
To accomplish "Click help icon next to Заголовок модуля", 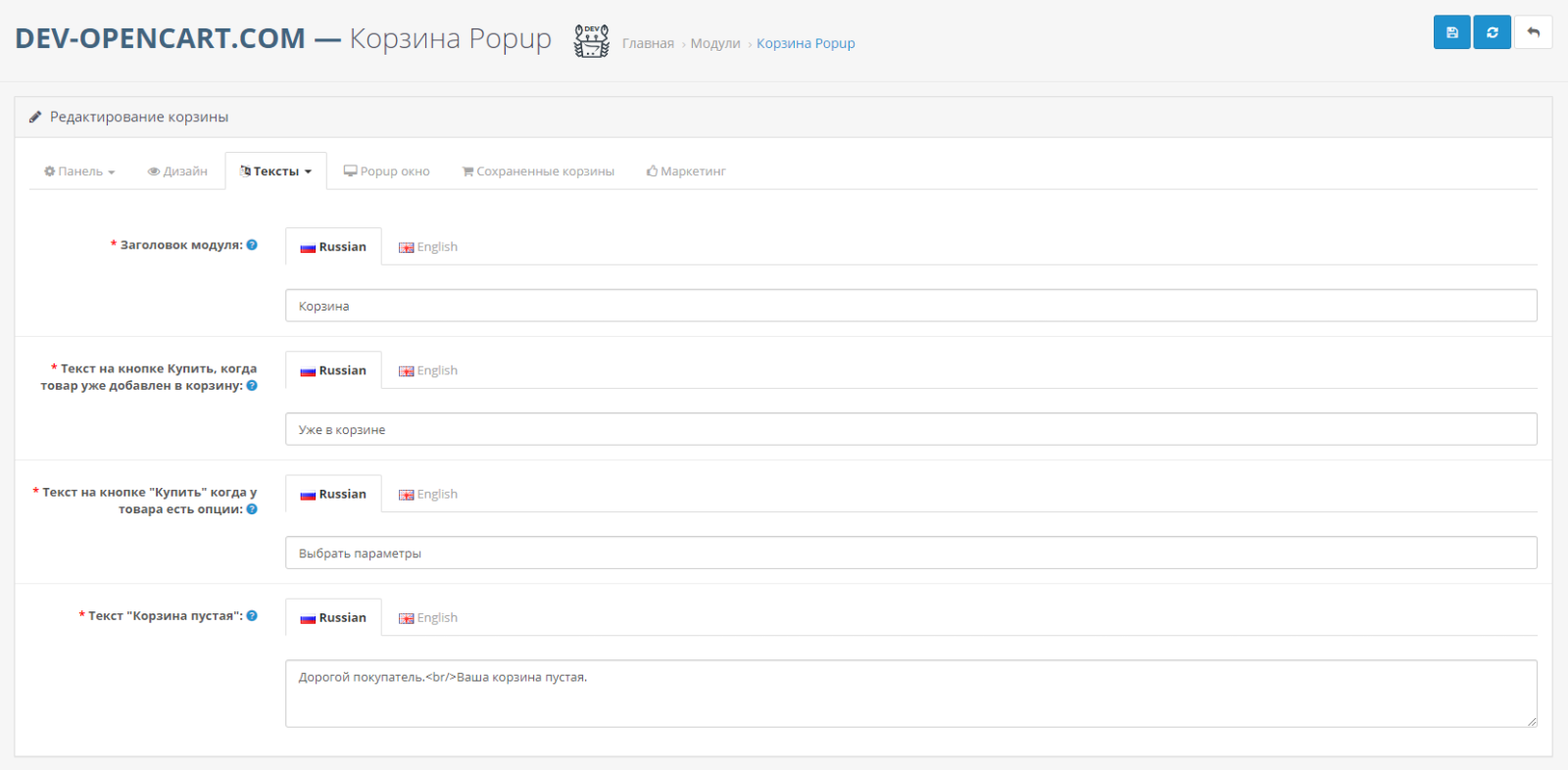I will [252, 245].
